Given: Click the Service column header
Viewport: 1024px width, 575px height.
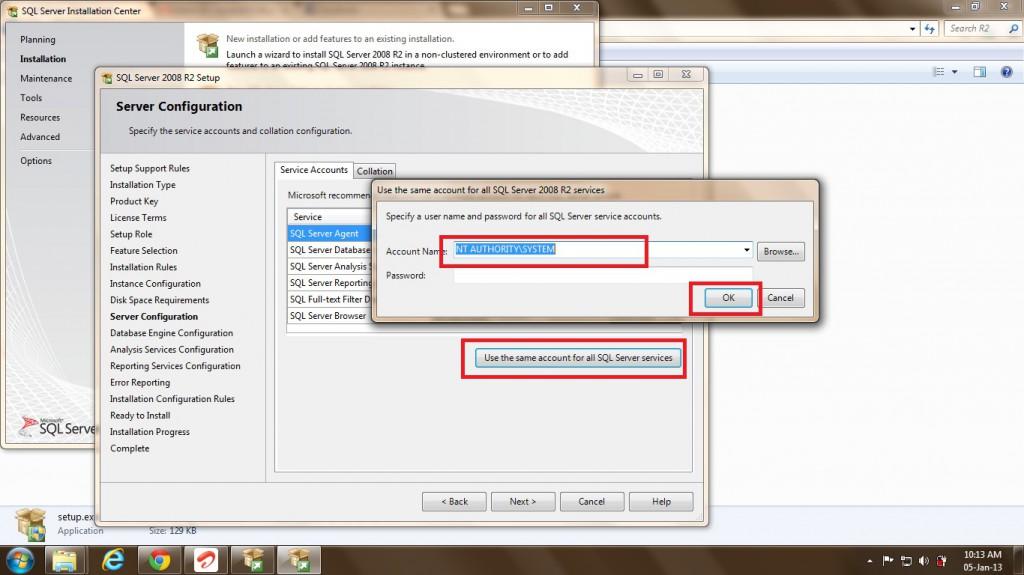Looking at the screenshot, I should click(x=330, y=216).
